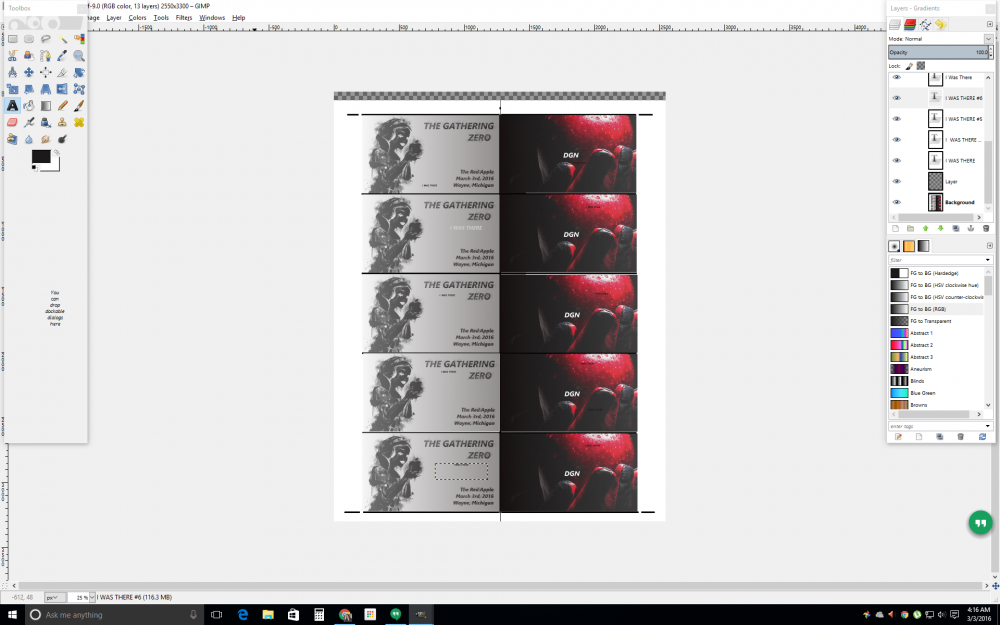Toggle the lock alpha channel checkerboard icon
The height and width of the screenshot is (625, 1000).
(921, 66)
